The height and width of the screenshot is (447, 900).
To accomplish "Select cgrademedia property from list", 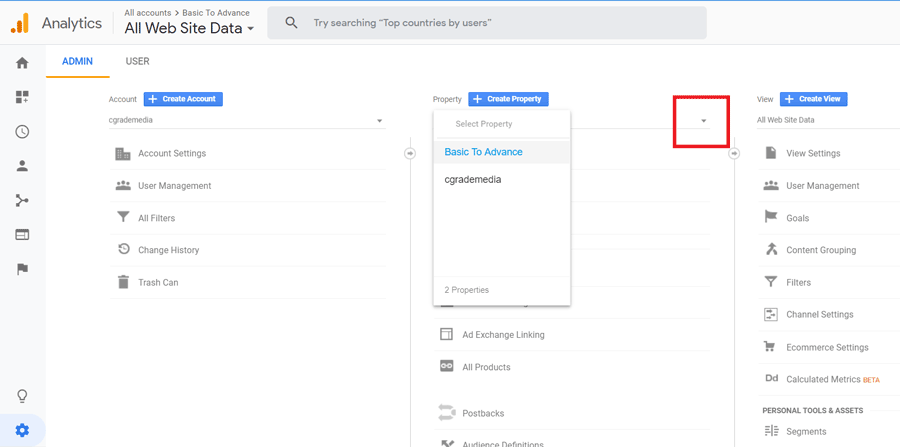I will (502, 180).
